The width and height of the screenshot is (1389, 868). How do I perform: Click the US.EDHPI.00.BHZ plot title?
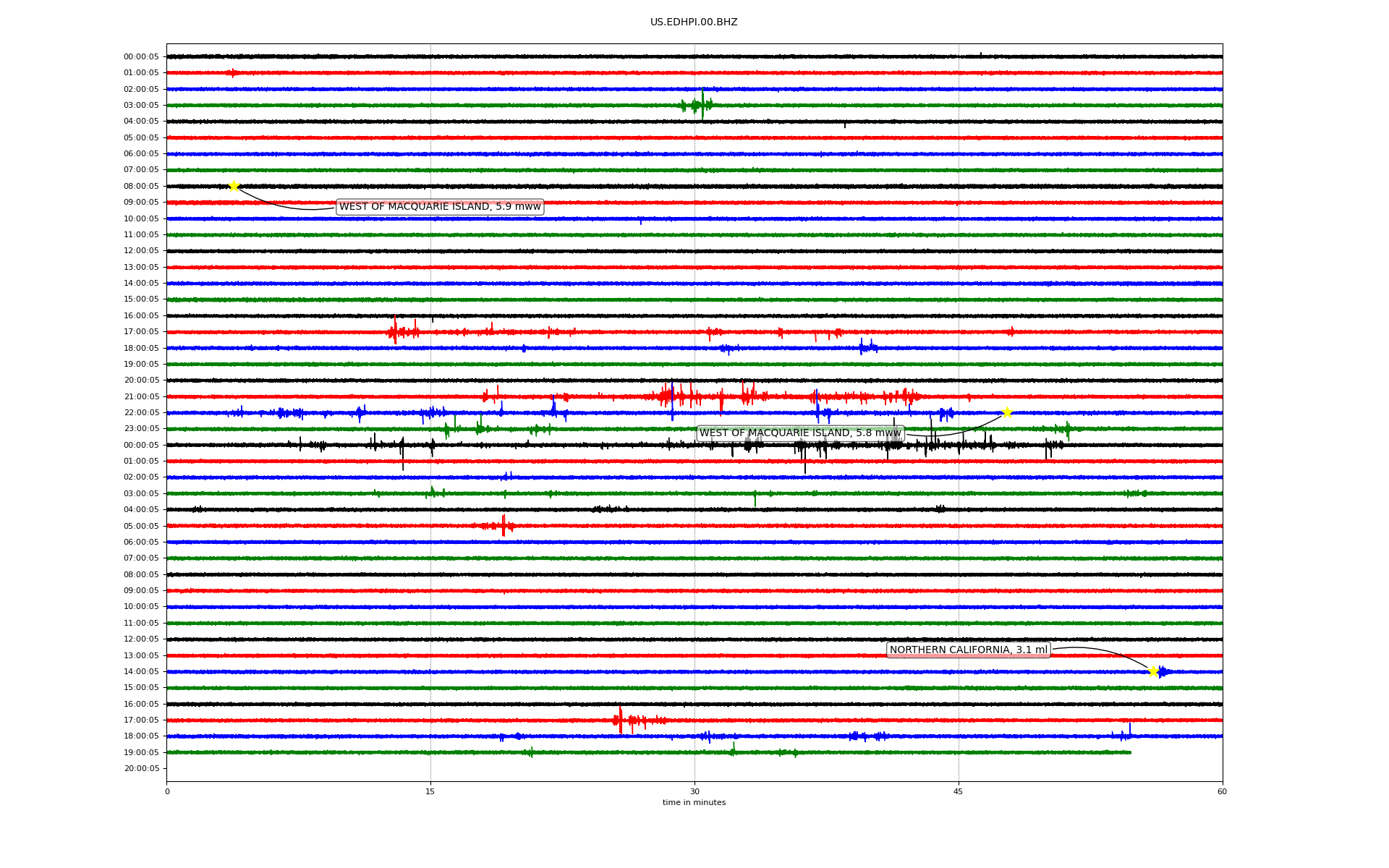click(694, 22)
